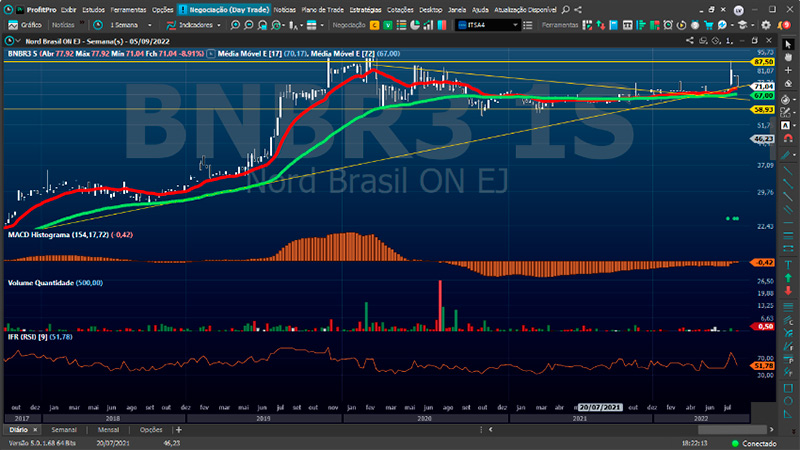Open the ITSA4 asset combo box
Viewport: 800px width, 450px height.
487,25
